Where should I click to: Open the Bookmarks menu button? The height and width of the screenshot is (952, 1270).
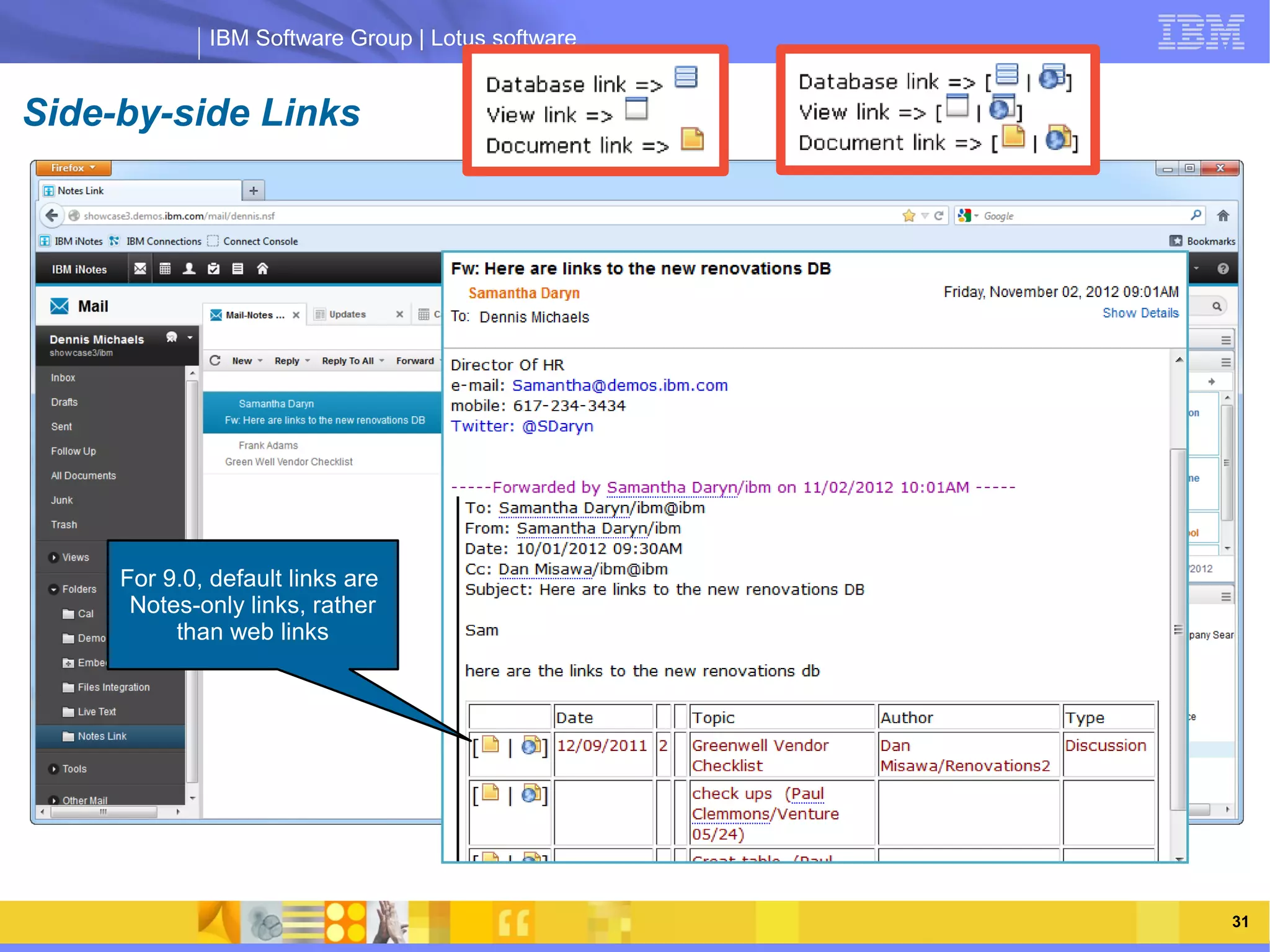click(x=1202, y=241)
